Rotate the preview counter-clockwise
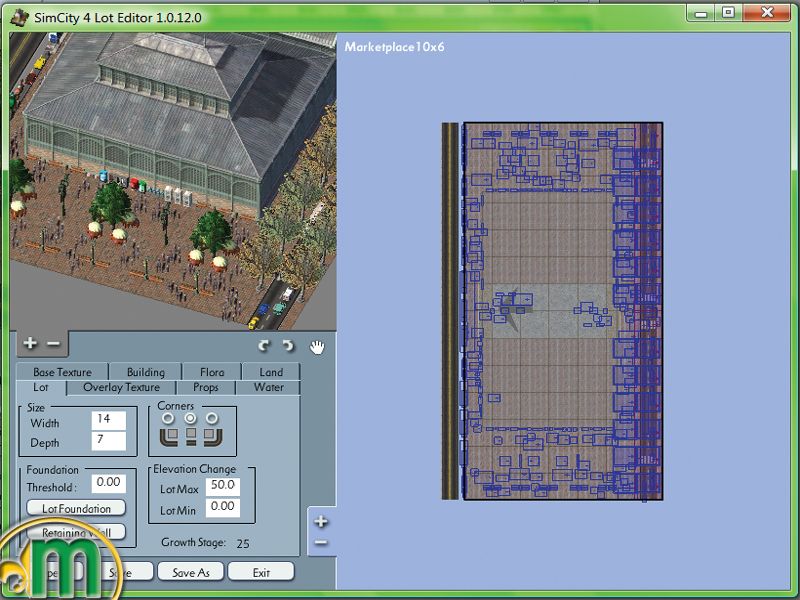 click(x=288, y=346)
